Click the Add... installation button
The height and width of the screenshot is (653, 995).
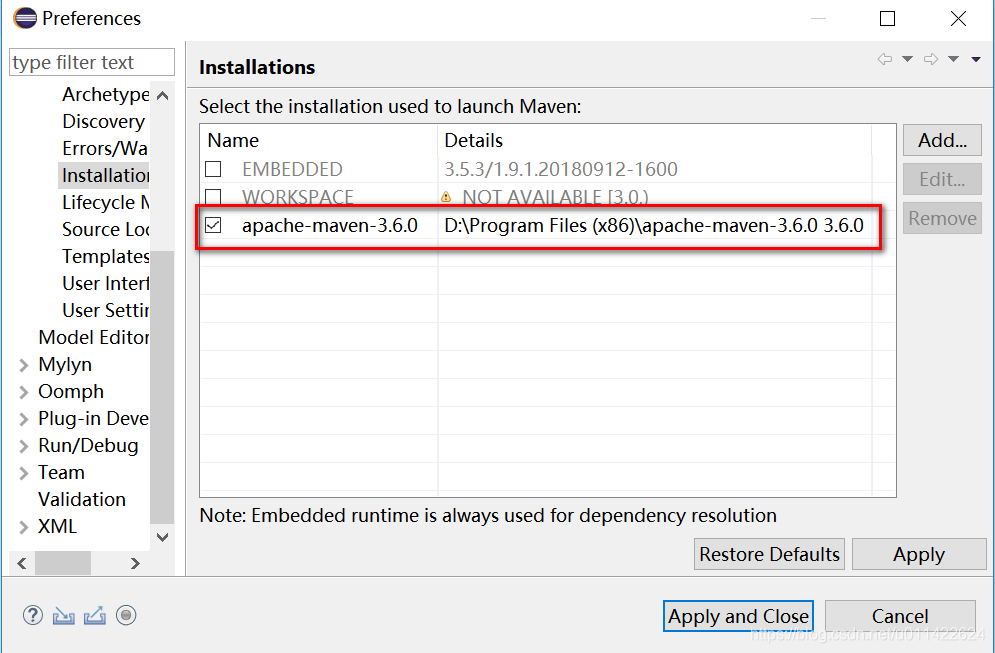click(x=942, y=140)
